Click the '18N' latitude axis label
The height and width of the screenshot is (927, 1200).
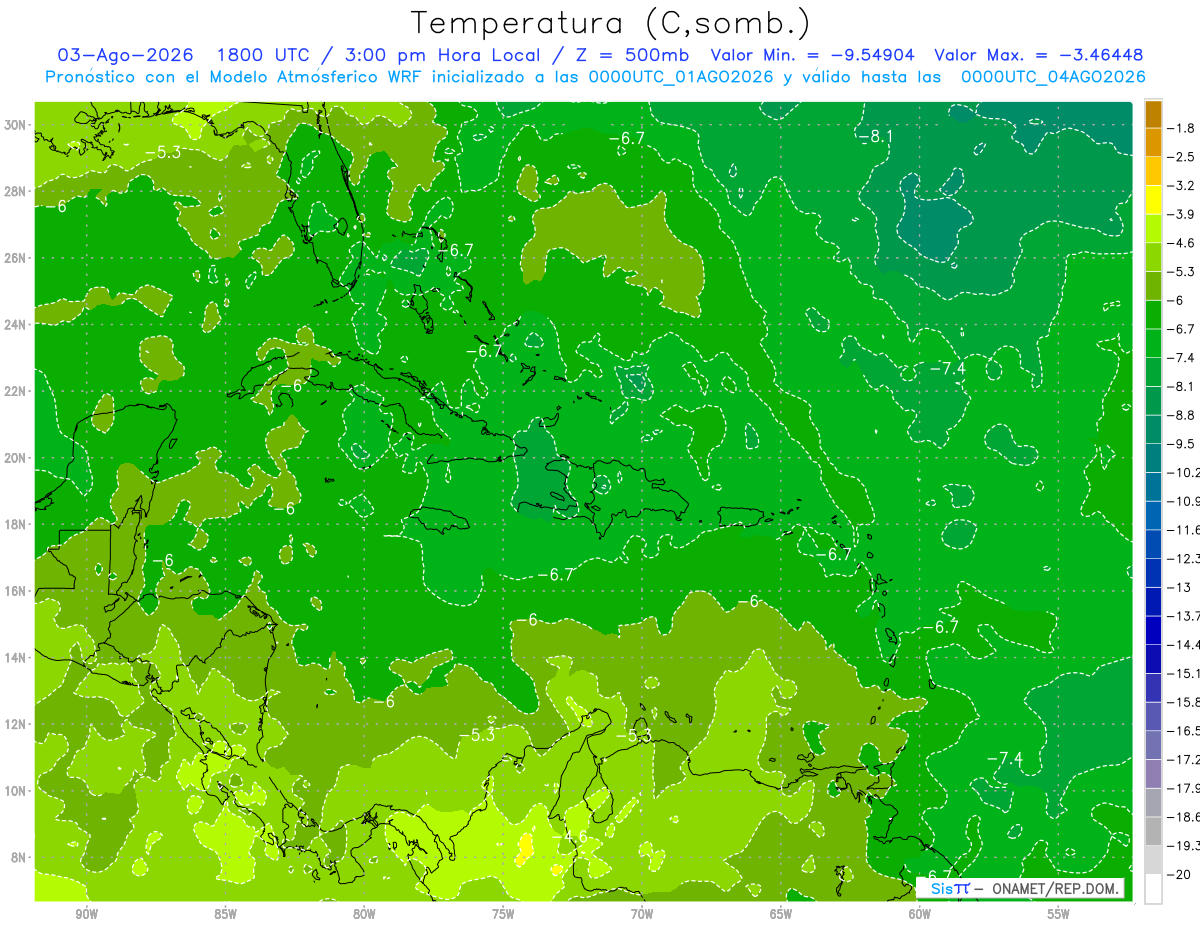click(x=16, y=524)
